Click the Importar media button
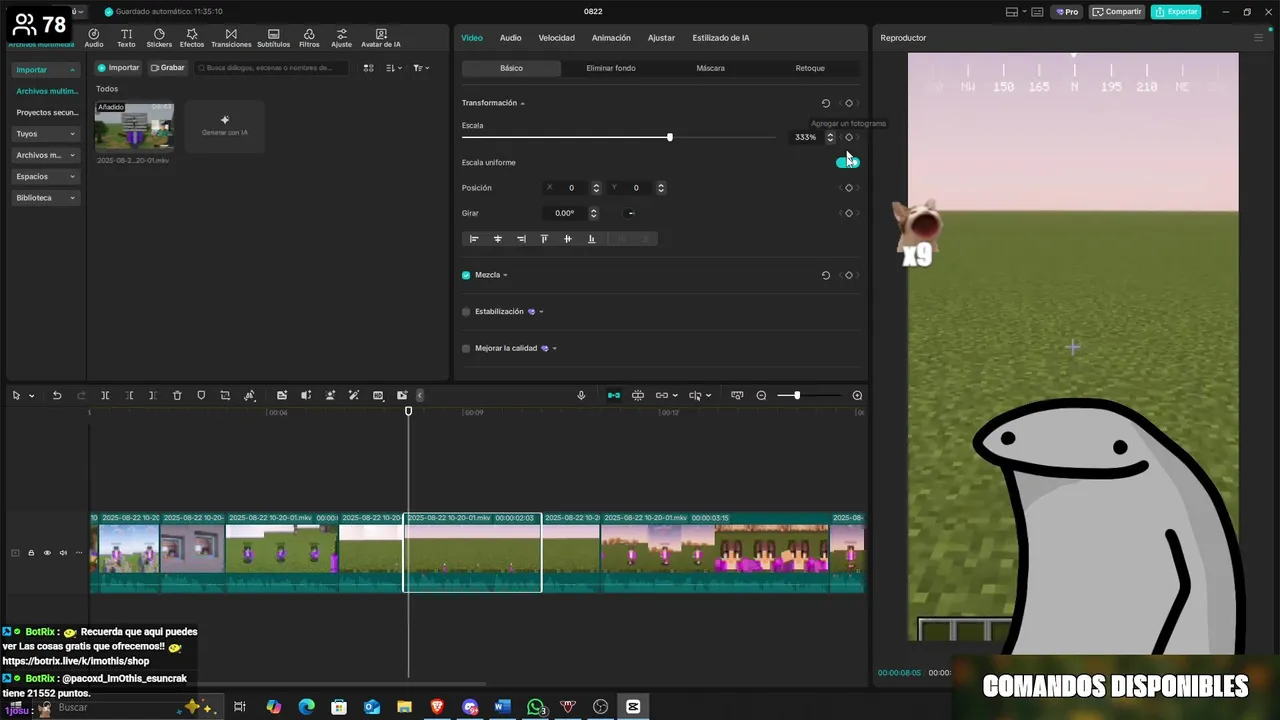The image size is (1280, 720). coord(118,68)
